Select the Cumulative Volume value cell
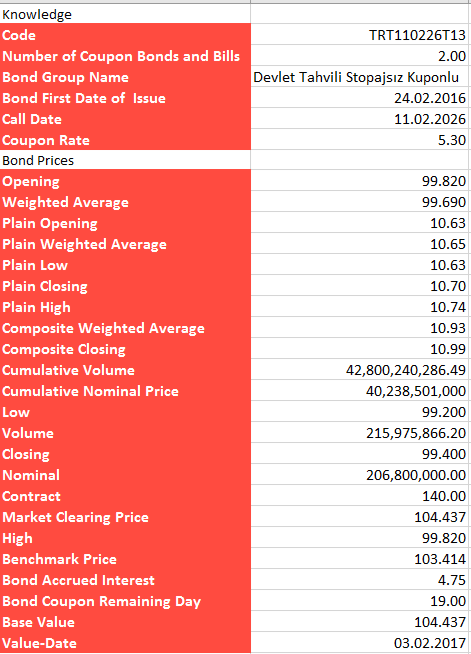Screen dimensions: 471x654 [360, 370]
